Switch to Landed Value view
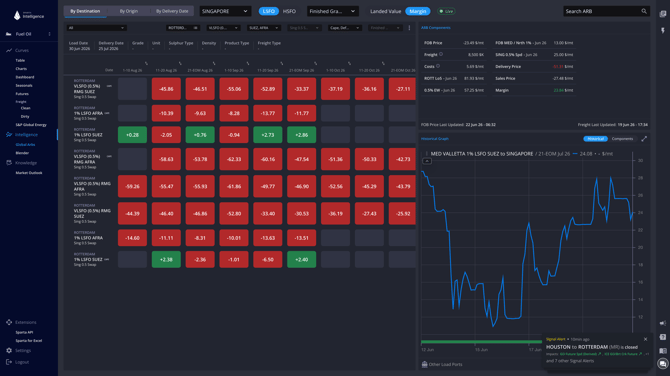Image resolution: width=670 pixels, height=376 pixels. [385, 11]
